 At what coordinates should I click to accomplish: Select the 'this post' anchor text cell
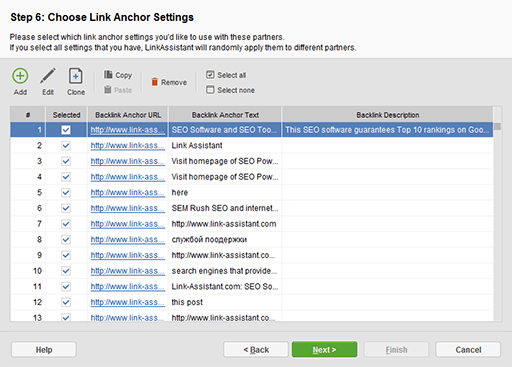[225, 302]
